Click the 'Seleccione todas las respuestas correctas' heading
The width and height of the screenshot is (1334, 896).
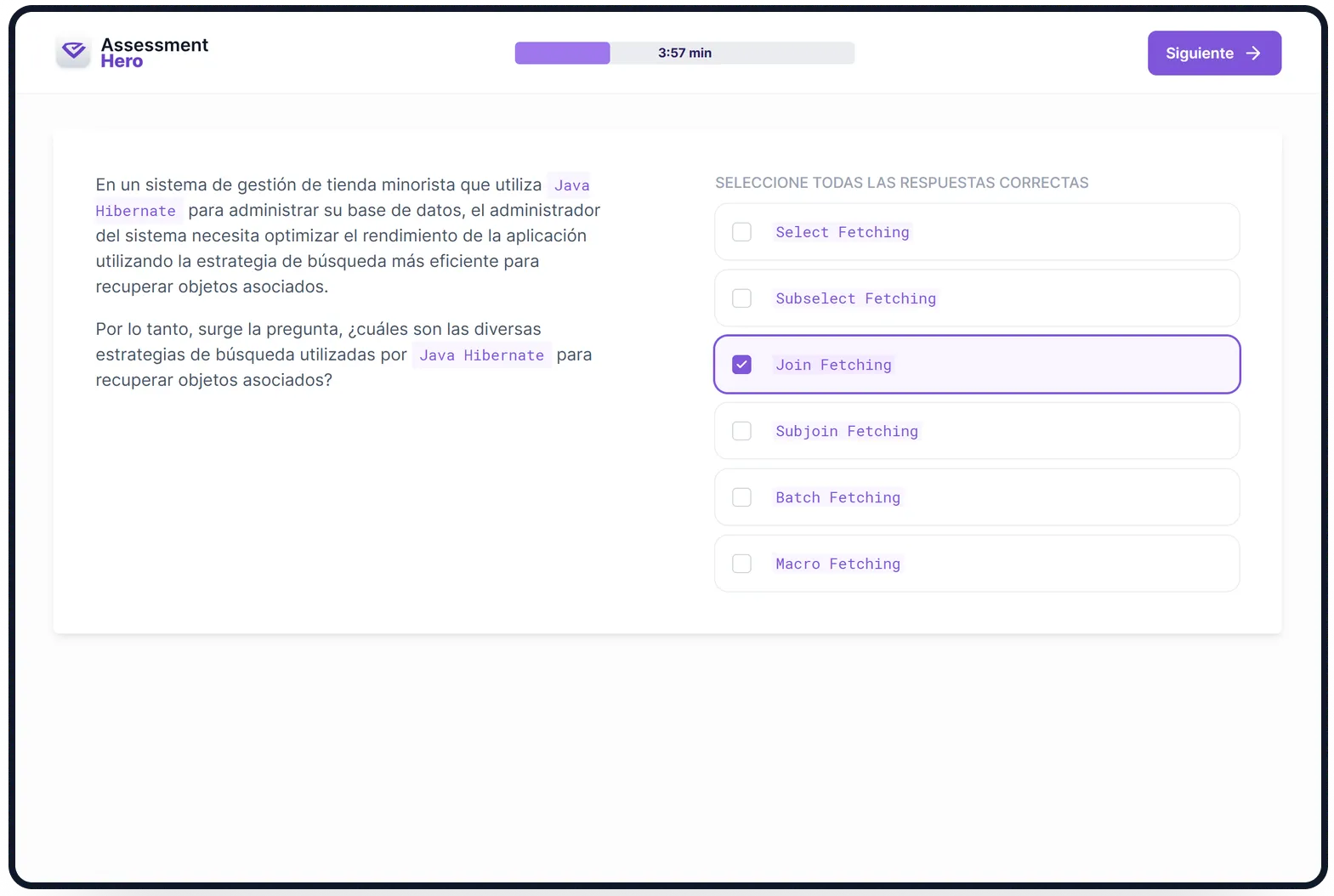pyautogui.click(x=901, y=183)
